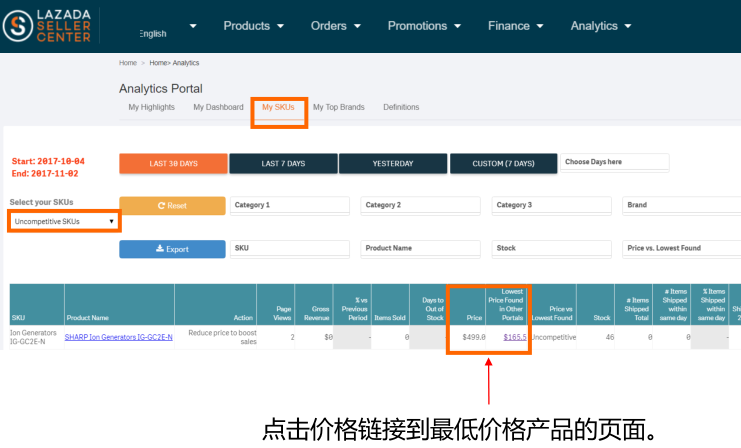Select the LAST 30 DAYS range

[173, 164]
